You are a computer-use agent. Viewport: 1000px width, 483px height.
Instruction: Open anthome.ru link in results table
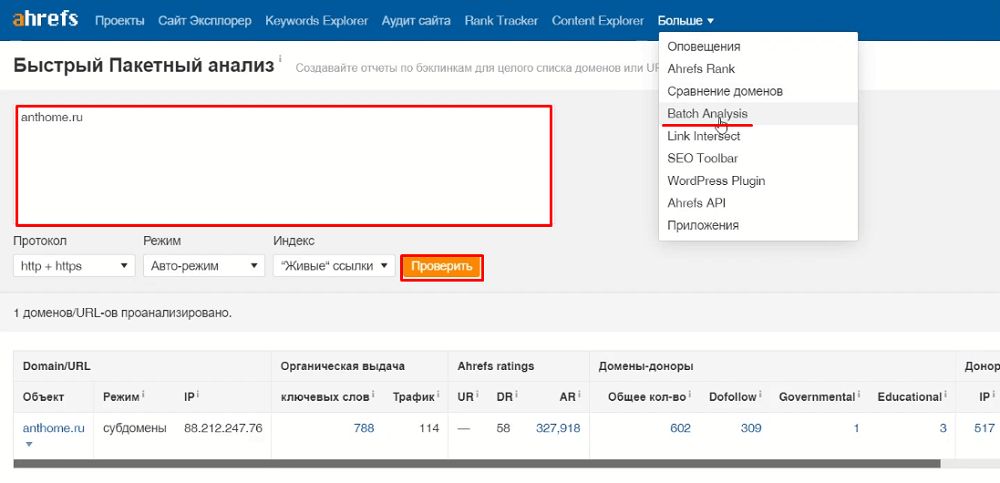tap(54, 428)
